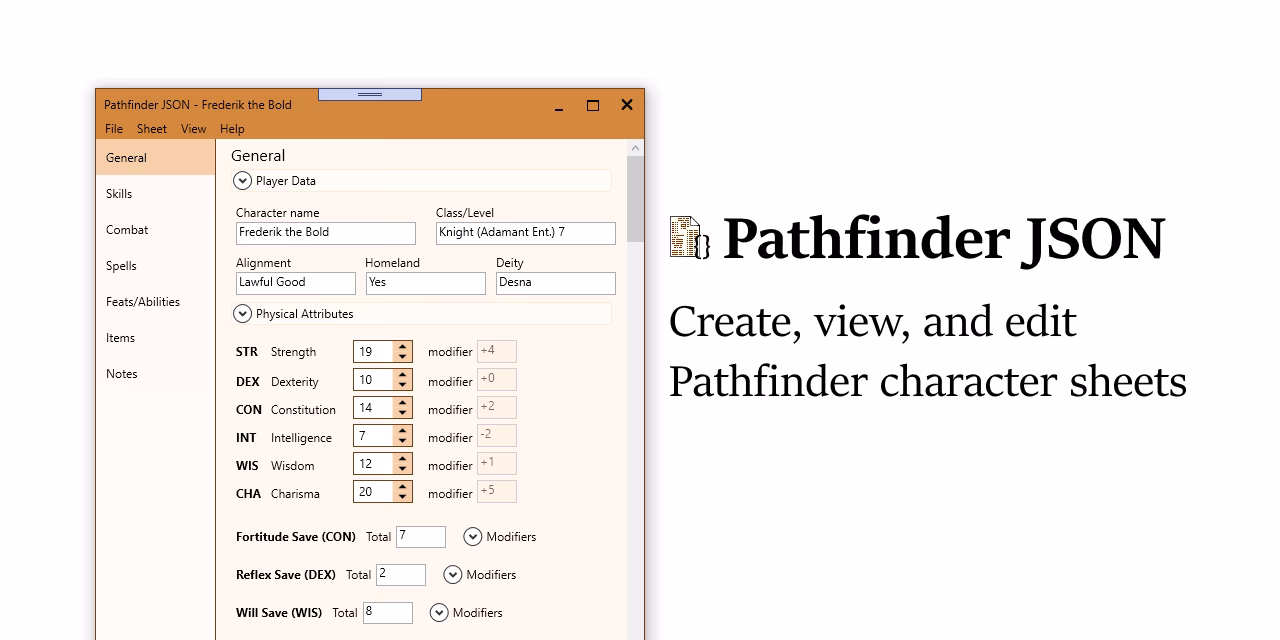Image resolution: width=1280 pixels, height=640 pixels.
Task: Maximize the Pathfinder JSON window
Action: coord(593,105)
